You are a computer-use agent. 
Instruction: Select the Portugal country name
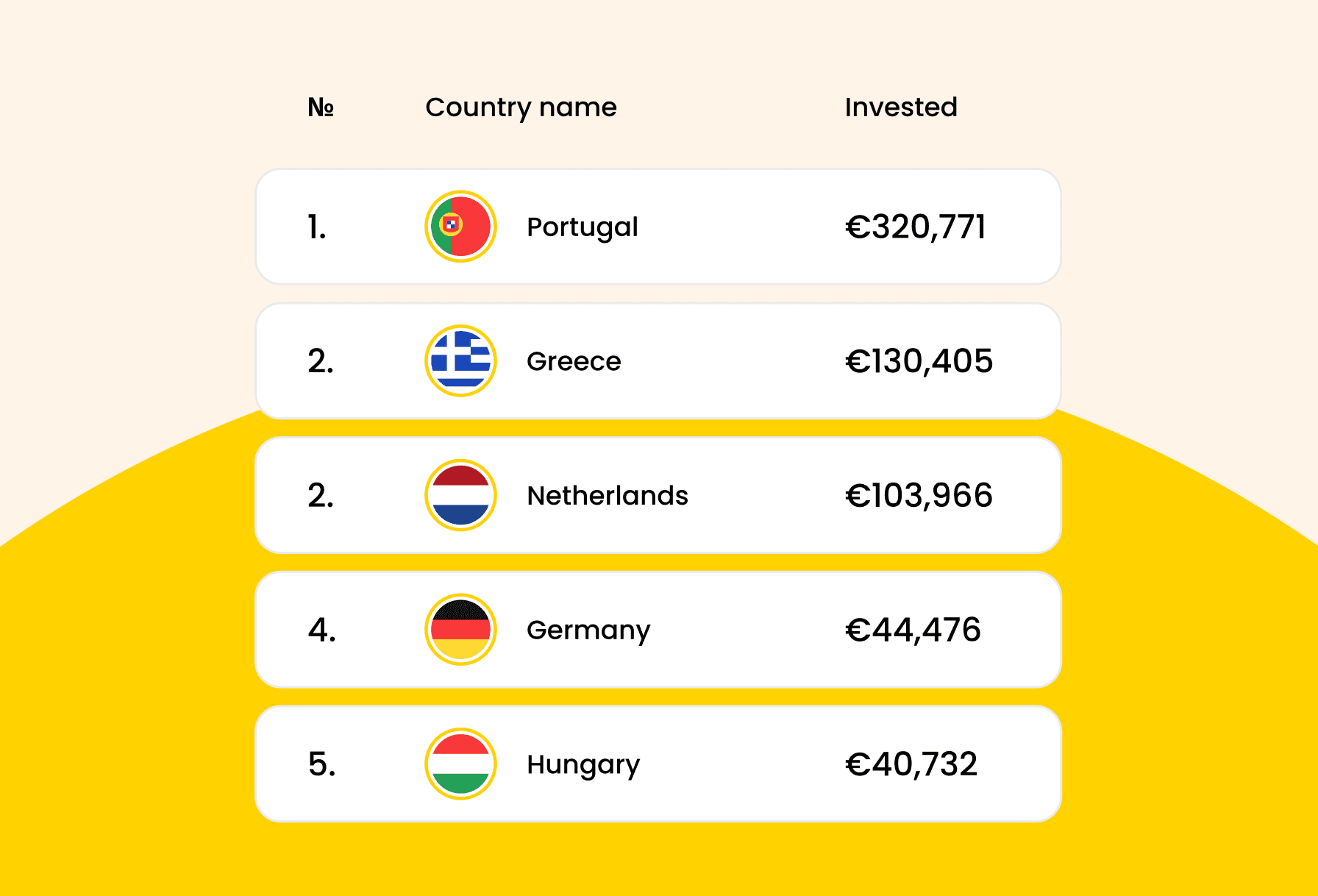point(582,227)
